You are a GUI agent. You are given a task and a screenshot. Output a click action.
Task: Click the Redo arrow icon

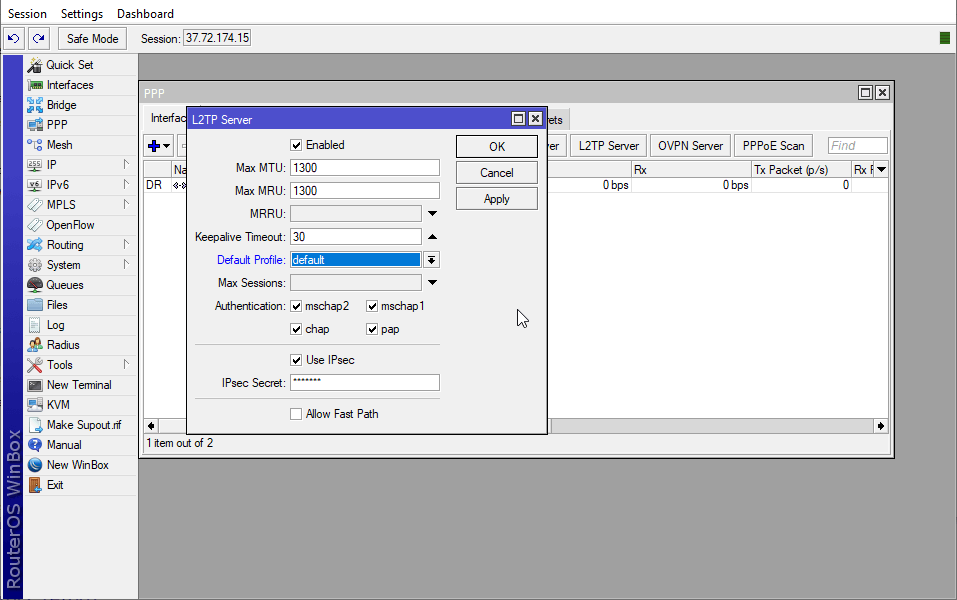pos(38,38)
